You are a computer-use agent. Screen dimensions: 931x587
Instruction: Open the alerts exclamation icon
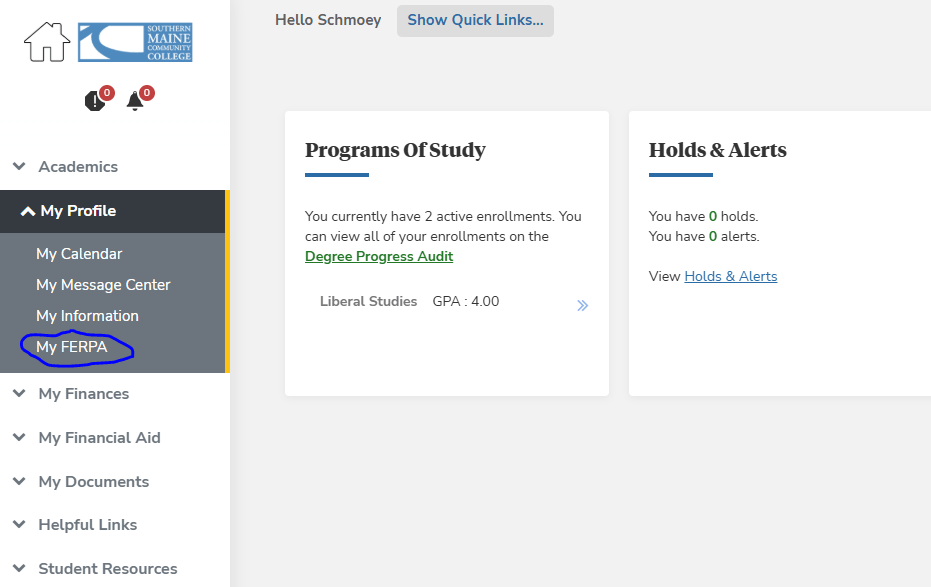95,101
